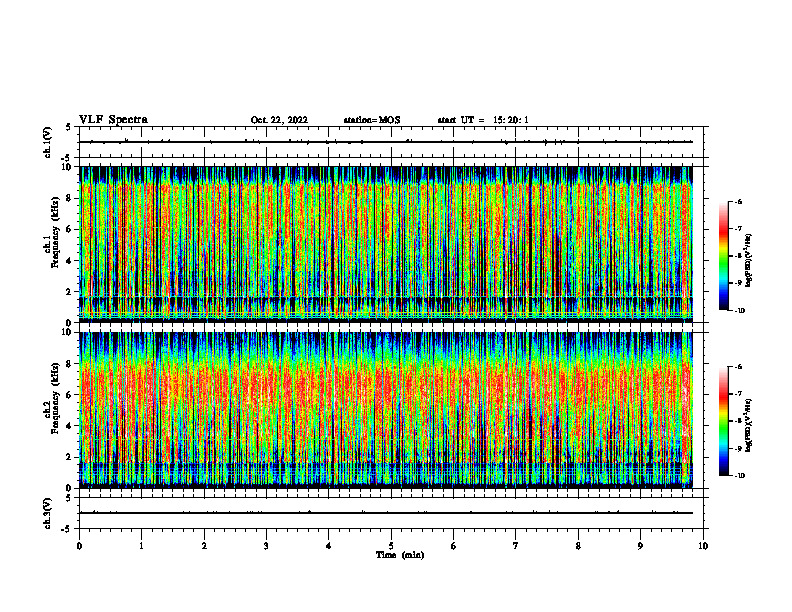Viewport: 792px width, 612px height.
Task: Click time axis tick label "1"
Action: tap(141, 546)
